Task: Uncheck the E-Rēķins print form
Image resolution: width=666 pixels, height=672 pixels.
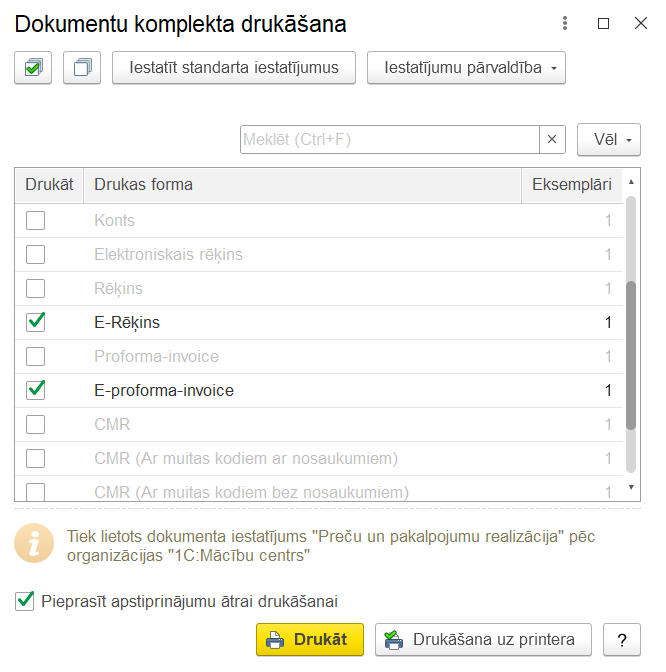Action: 36,322
